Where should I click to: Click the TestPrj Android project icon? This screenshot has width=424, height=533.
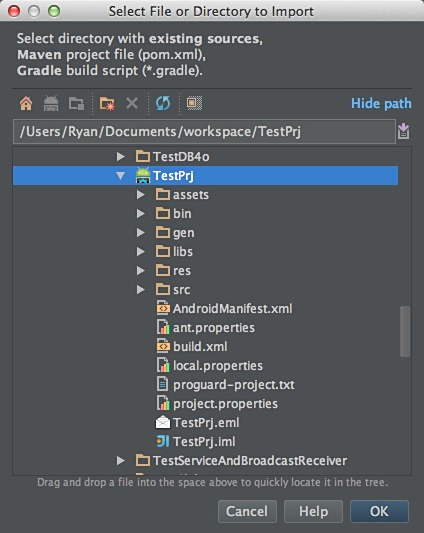coord(143,175)
